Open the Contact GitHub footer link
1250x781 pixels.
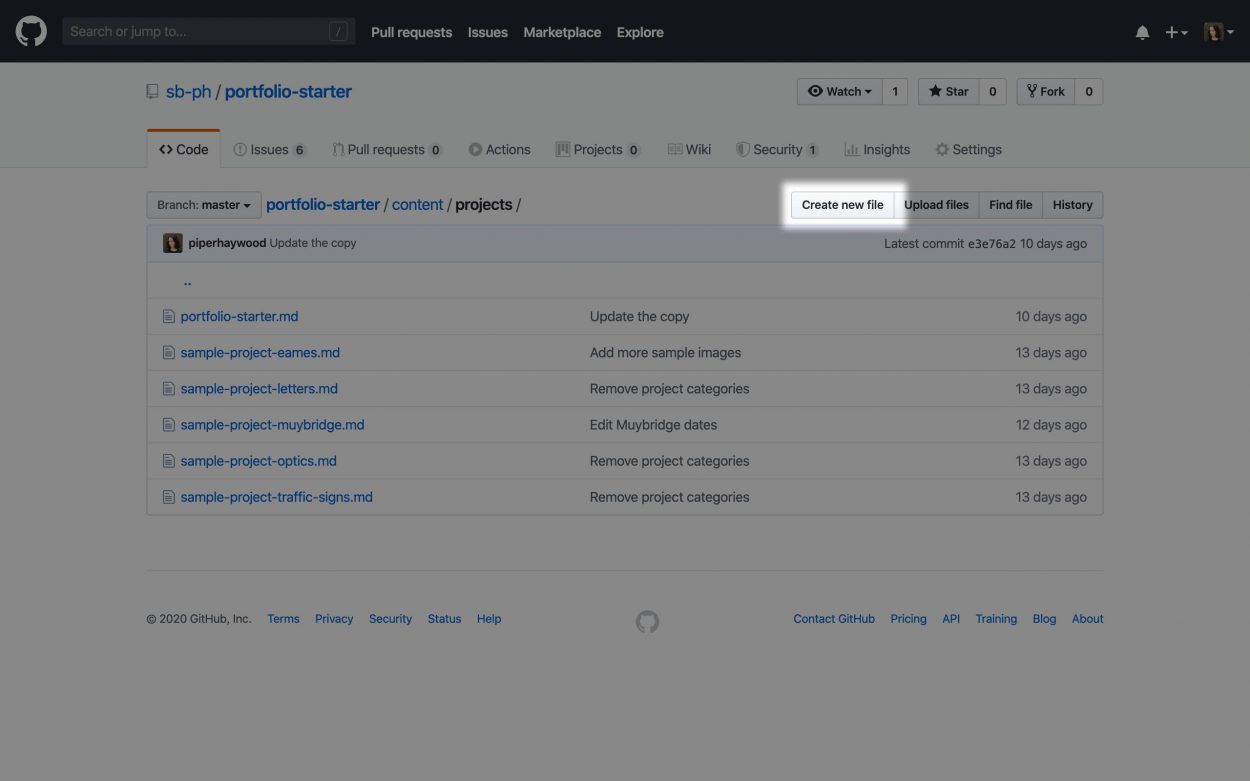(x=834, y=619)
